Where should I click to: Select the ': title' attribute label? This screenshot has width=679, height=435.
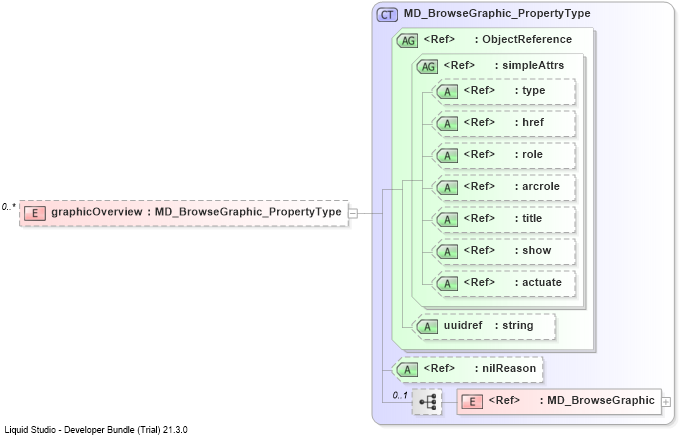528,219
